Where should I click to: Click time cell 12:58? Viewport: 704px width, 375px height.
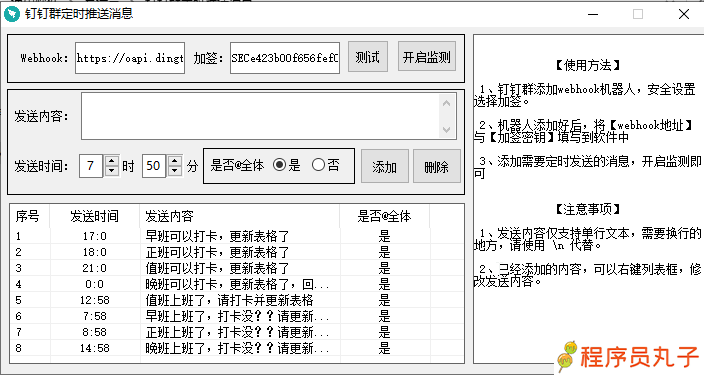(95, 300)
